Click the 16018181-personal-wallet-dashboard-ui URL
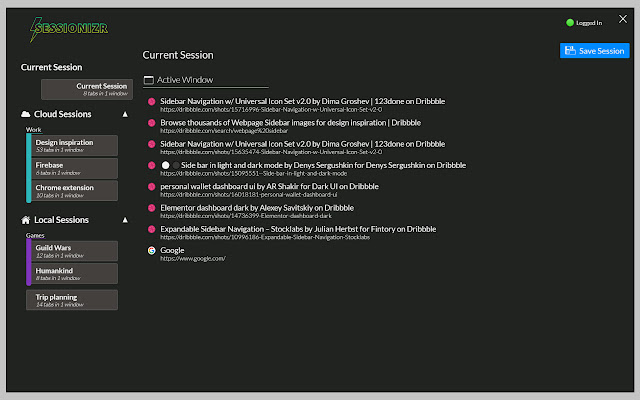Image resolution: width=640 pixels, height=400 pixels. pos(249,194)
